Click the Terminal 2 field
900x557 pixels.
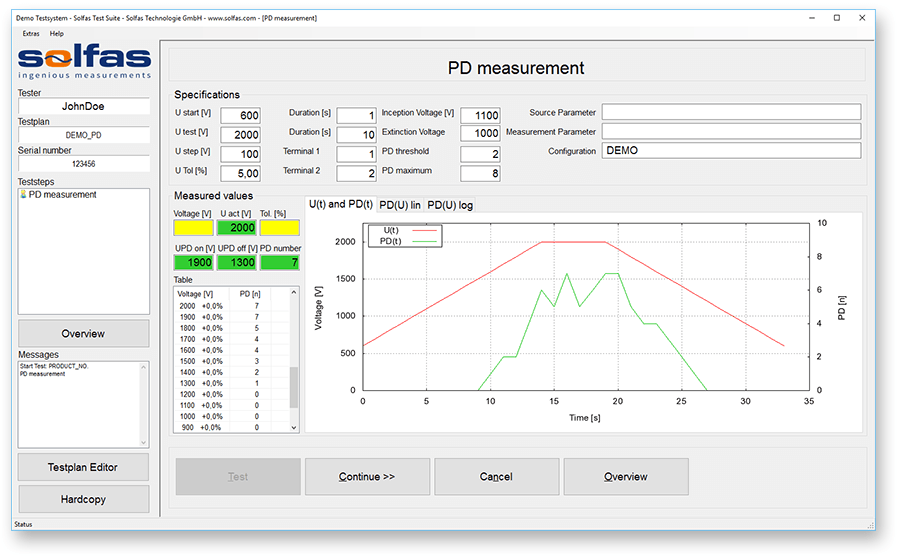point(356,173)
